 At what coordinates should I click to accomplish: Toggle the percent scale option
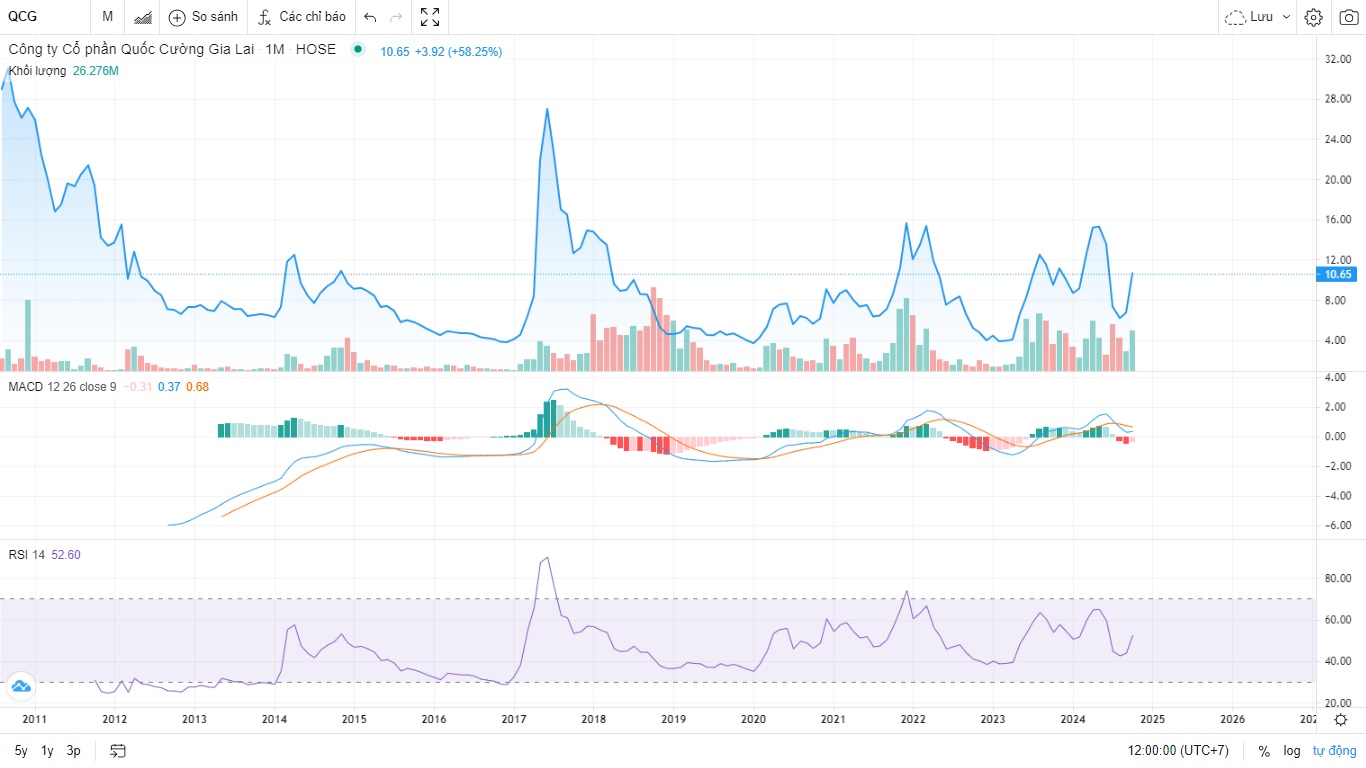(x=1264, y=751)
